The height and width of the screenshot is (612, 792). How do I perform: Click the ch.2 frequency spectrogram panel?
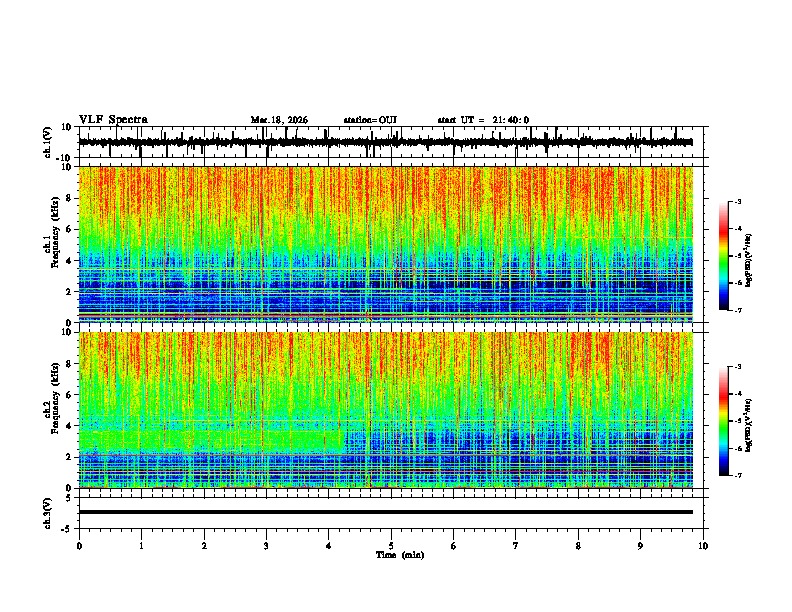click(386, 410)
